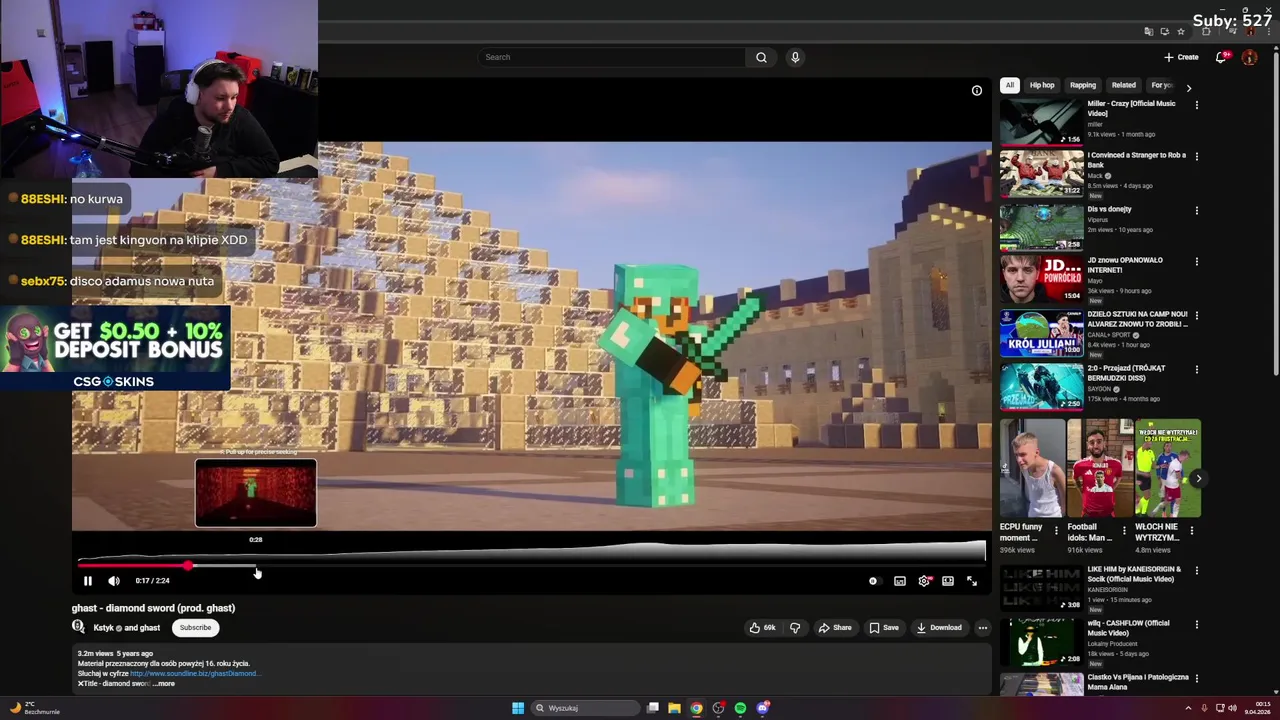Image resolution: width=1280 pixels, height=720 pixels.
Task: Open the DZIEŁO SZTUKI NA CAMP NOU video
Action: [x=1041, y=334]
